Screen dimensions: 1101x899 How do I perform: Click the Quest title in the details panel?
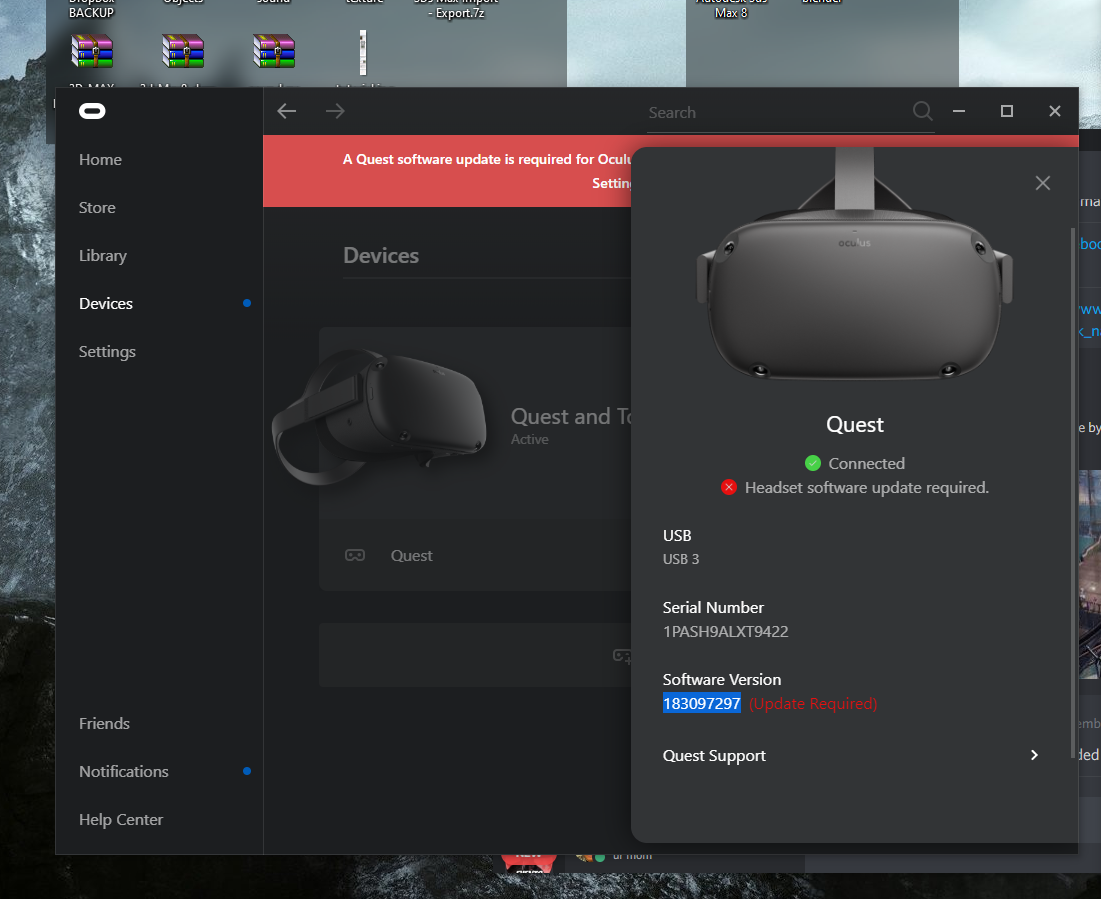855,424
